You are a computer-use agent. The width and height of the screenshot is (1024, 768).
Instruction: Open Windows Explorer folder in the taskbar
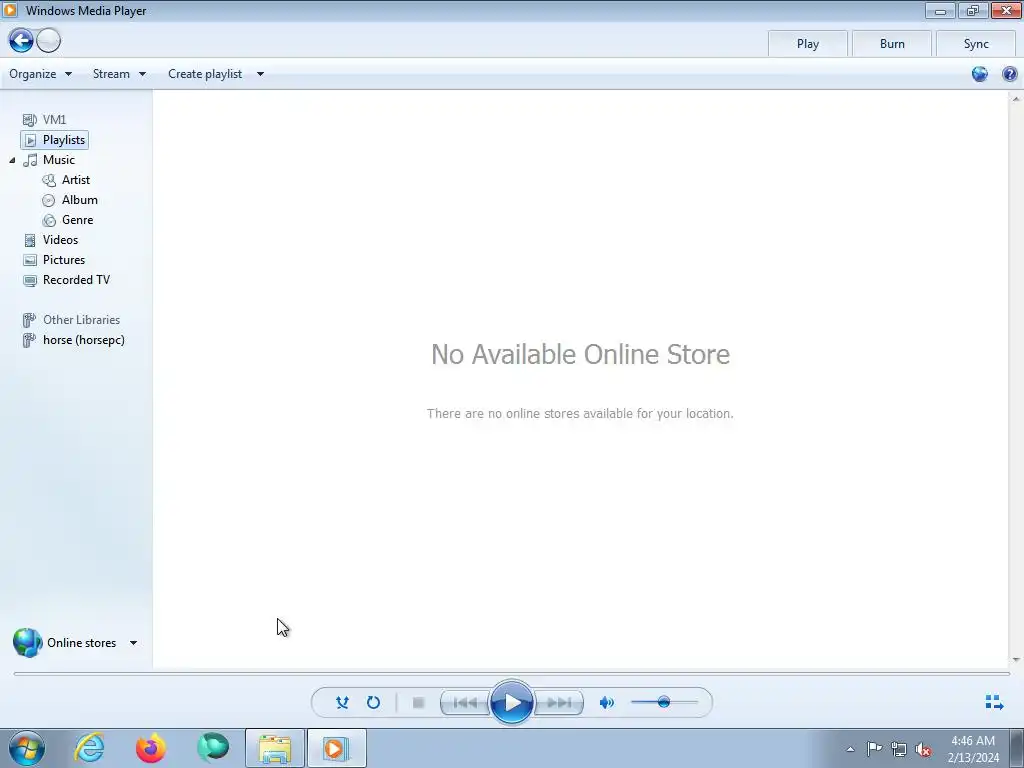point(275,748)
